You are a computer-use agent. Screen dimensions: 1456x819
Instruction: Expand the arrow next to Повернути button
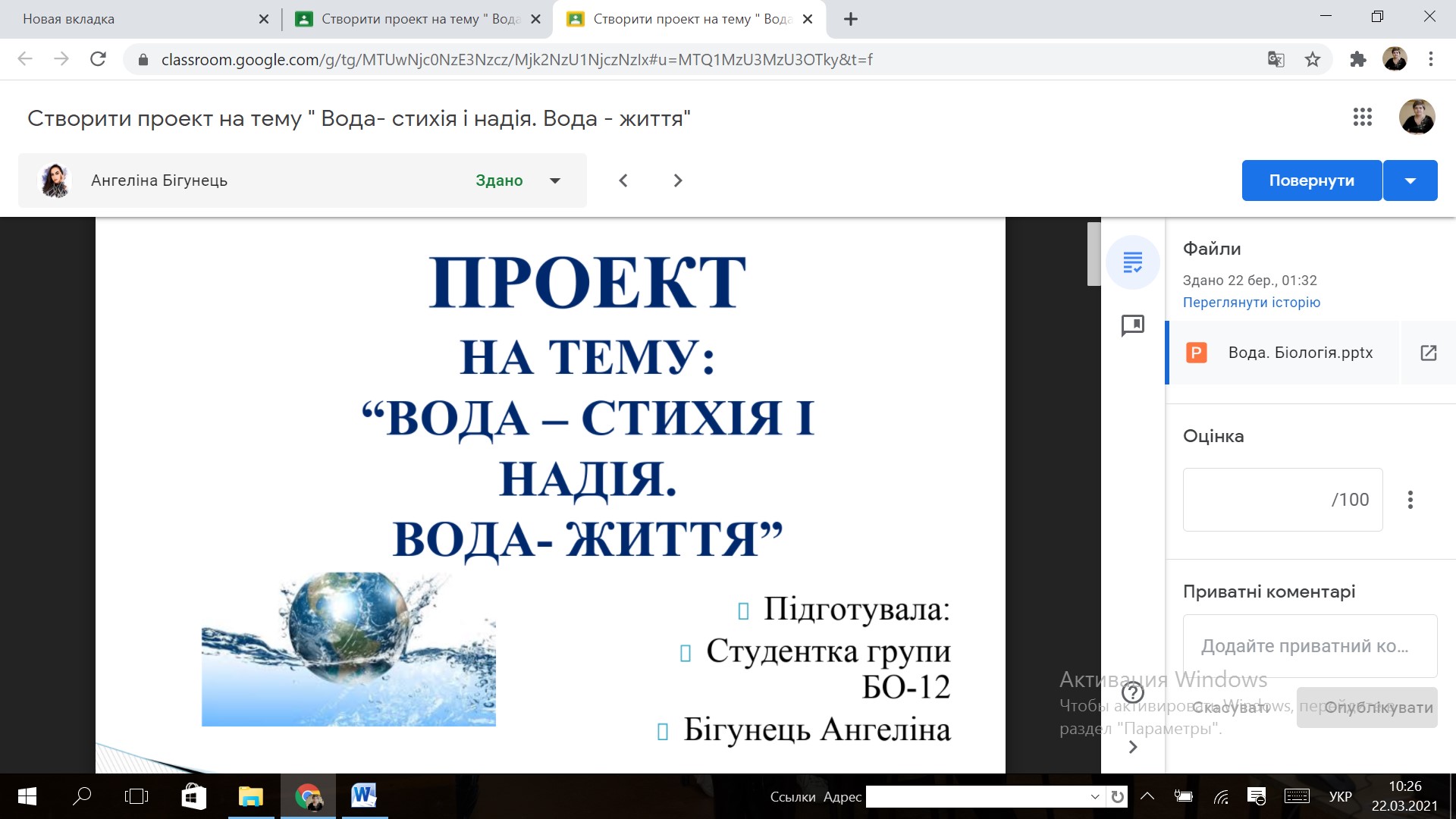point(1410,180)
